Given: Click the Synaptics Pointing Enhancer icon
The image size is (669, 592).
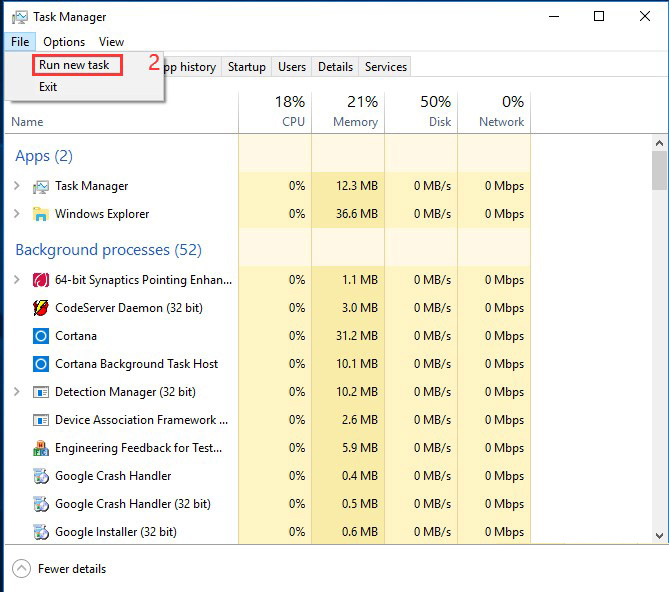Looking at the screenshot, I should click(x=41, y=280).
